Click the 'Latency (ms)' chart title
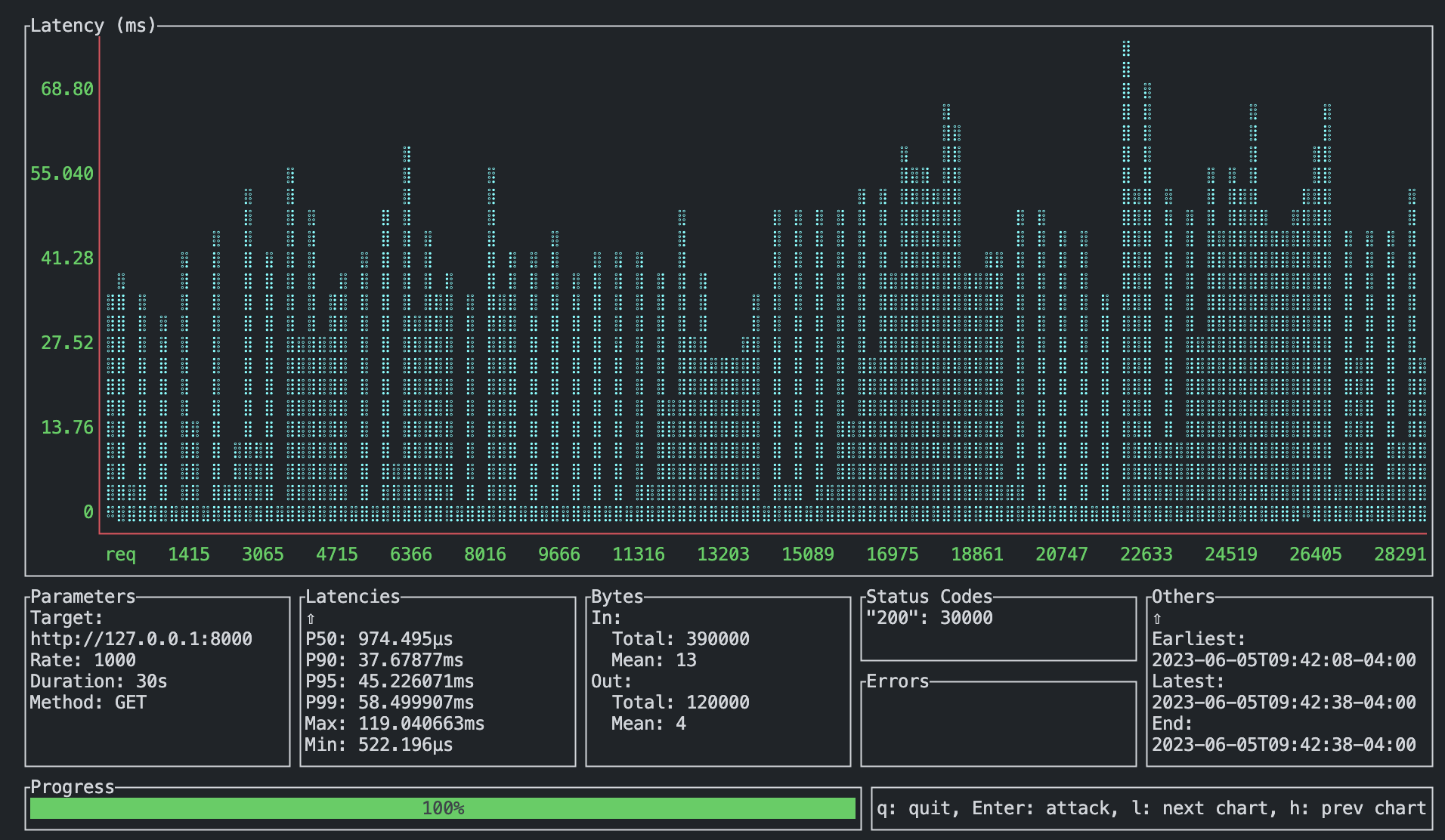This screenshot has height=840, width=1445. point(94,26)
